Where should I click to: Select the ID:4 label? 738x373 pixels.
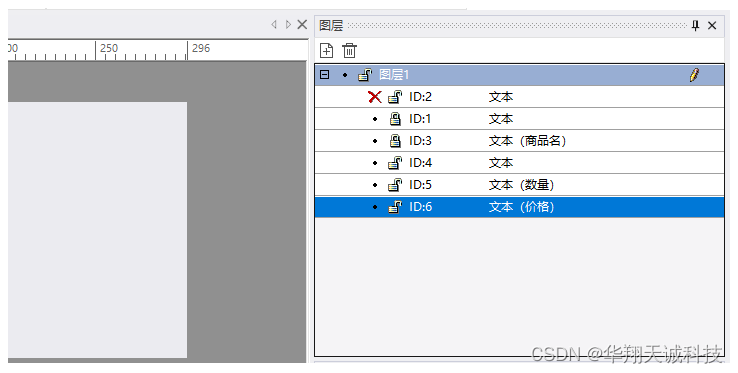coord(420,163)
